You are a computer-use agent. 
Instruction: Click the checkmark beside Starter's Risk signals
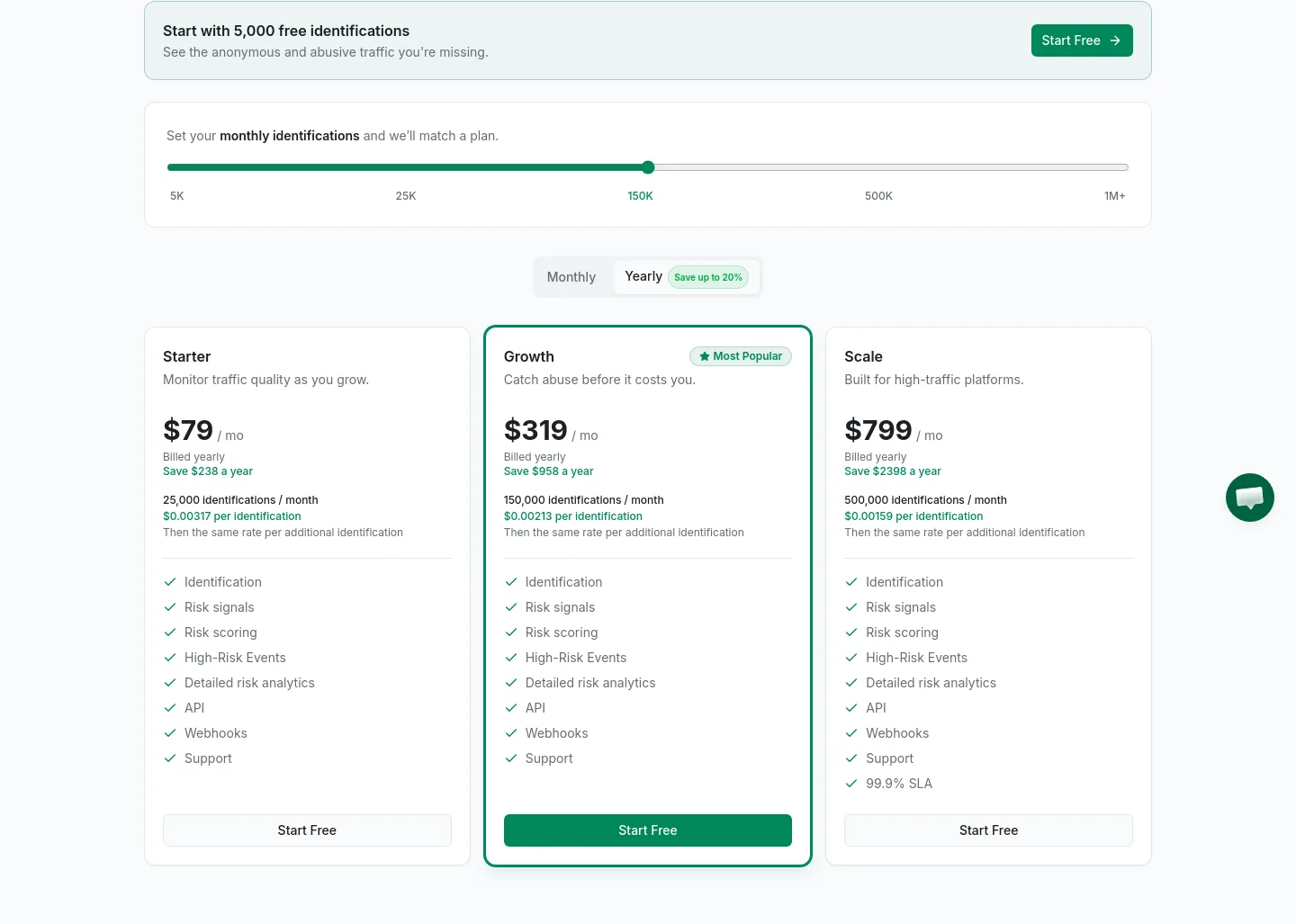coord(170,607)
